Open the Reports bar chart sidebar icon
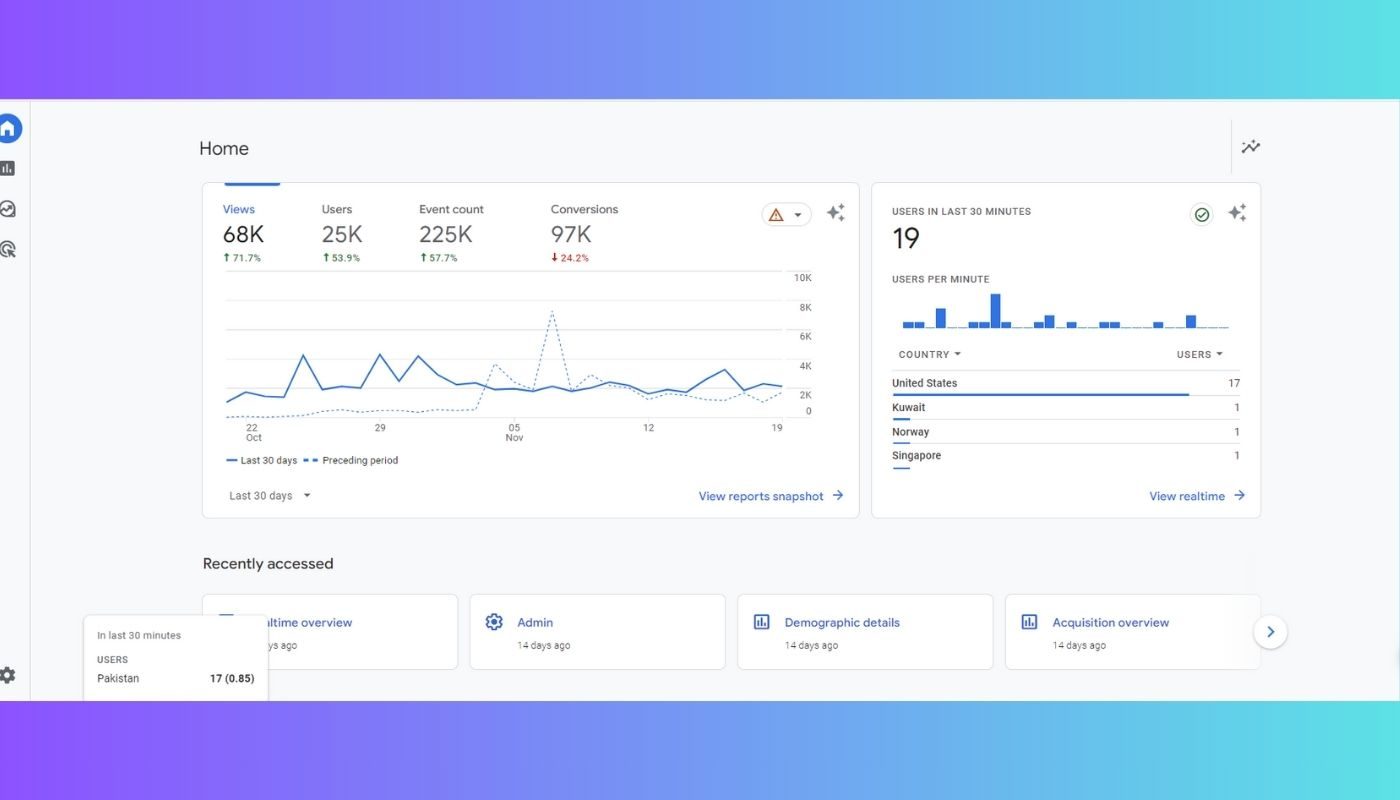This screenshot has width=1400, height=800. pyautogui.click(x=8, y=168)
